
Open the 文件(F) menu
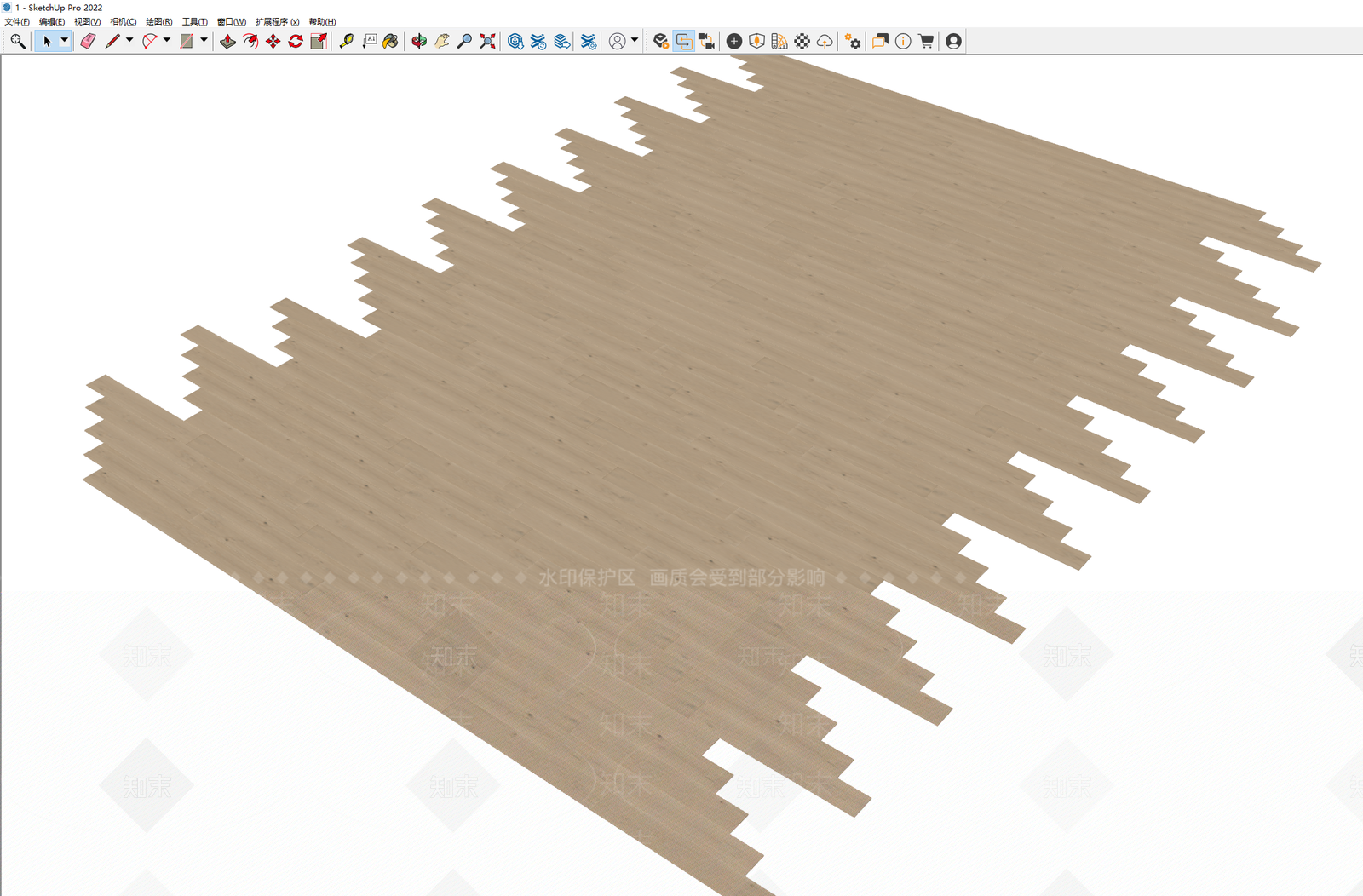(x=17, y=22)
